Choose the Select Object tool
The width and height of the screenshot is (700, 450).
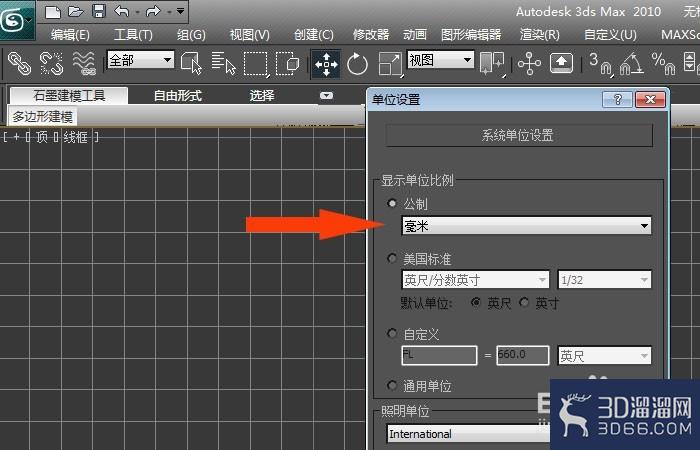point(192,63)
